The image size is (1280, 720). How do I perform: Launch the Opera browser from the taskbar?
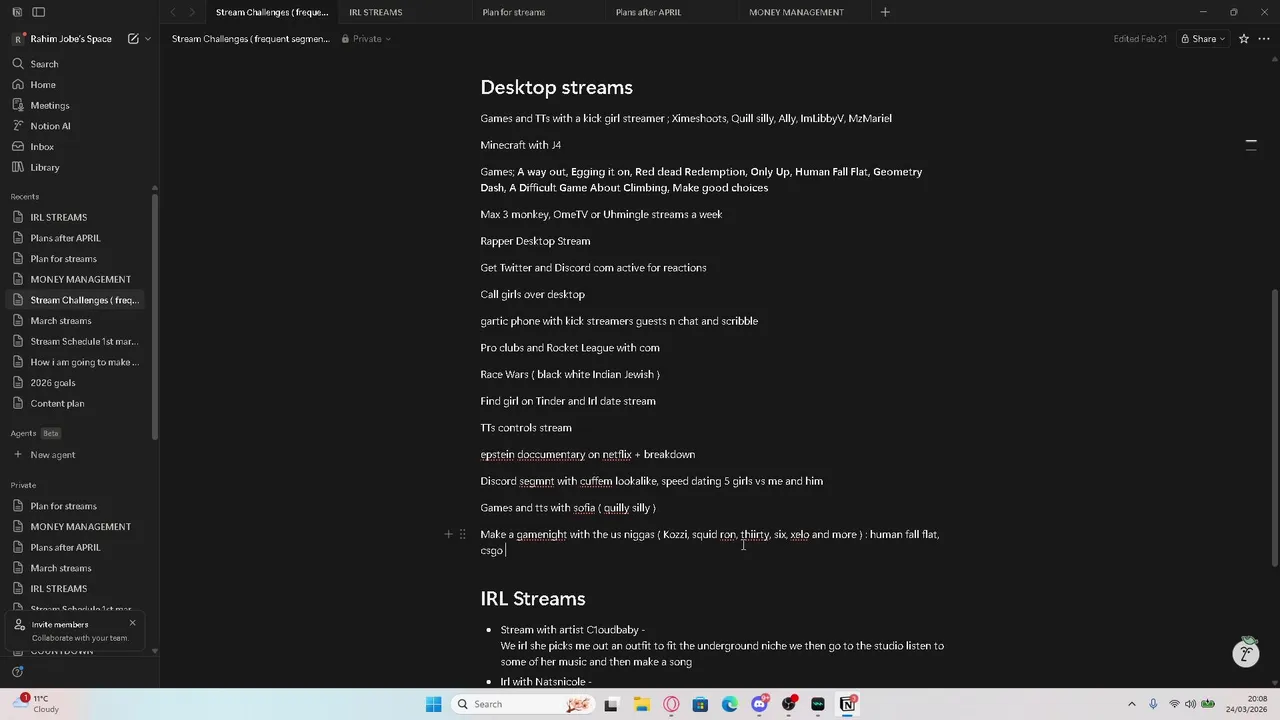pyautogui.click(x=671, y=704)
